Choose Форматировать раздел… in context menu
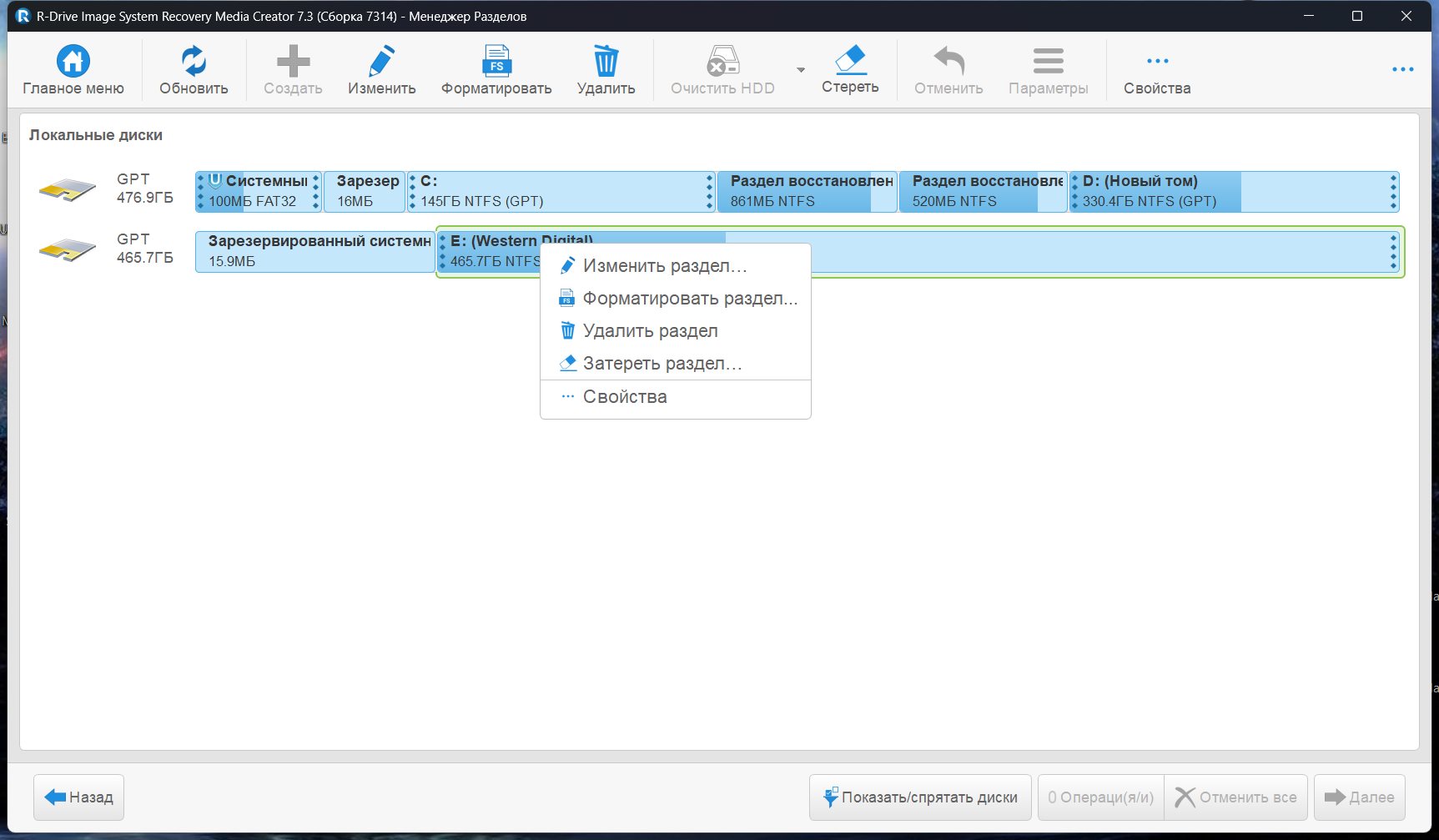 [689, 299]
